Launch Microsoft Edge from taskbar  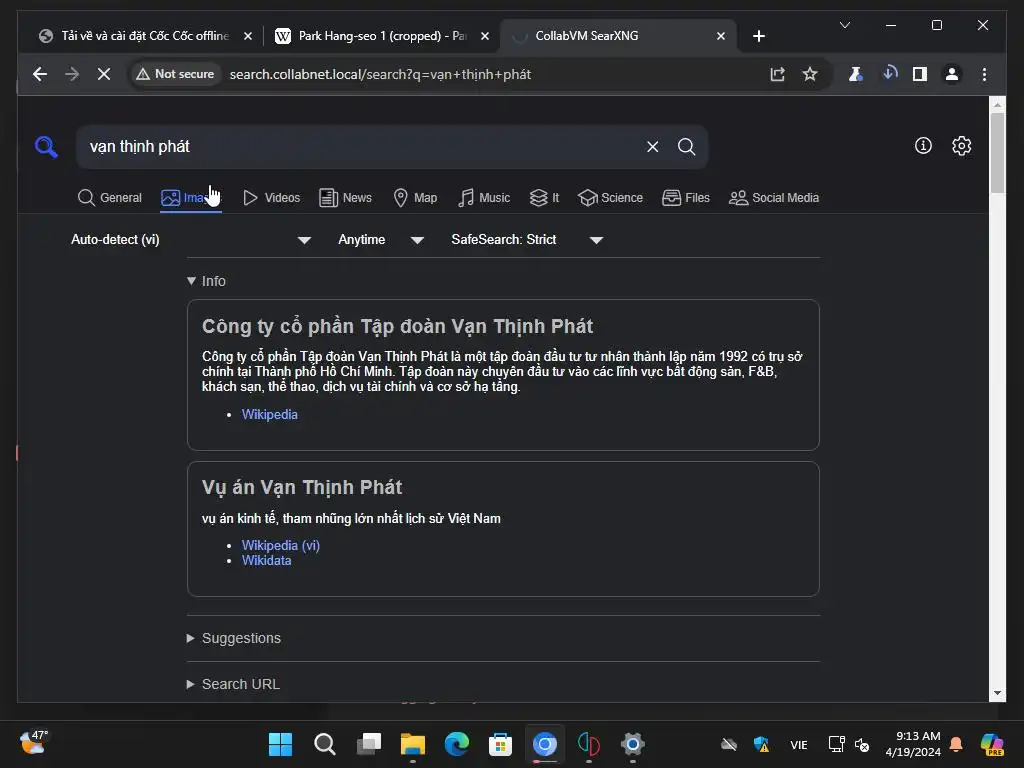[x=456, y=744]
